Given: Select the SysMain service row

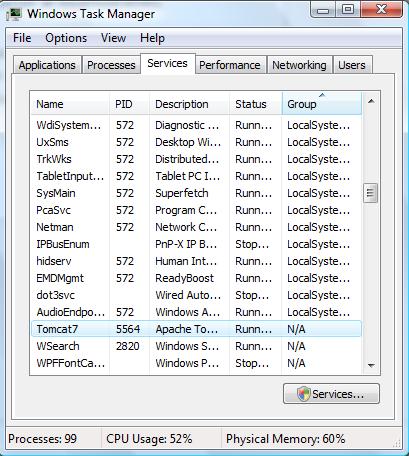Looking at the screenshot, I should [x=196, y=193].
